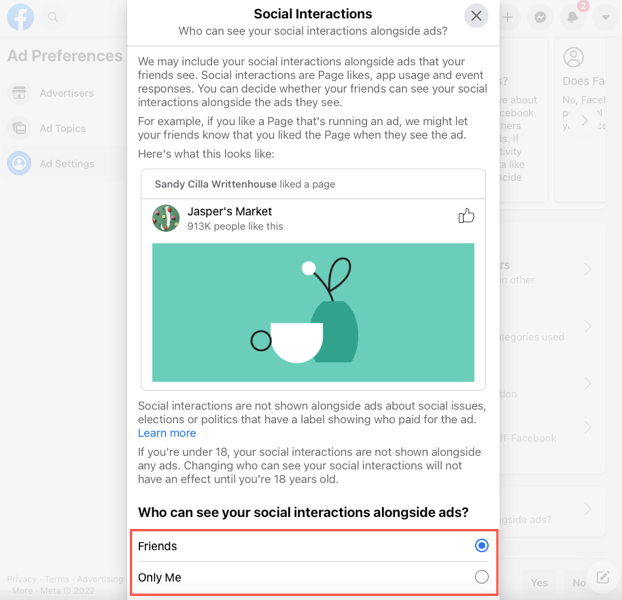Click next arrow on the Does Fa card
This screenshot has width=622, height=600.
coord(584,120)
